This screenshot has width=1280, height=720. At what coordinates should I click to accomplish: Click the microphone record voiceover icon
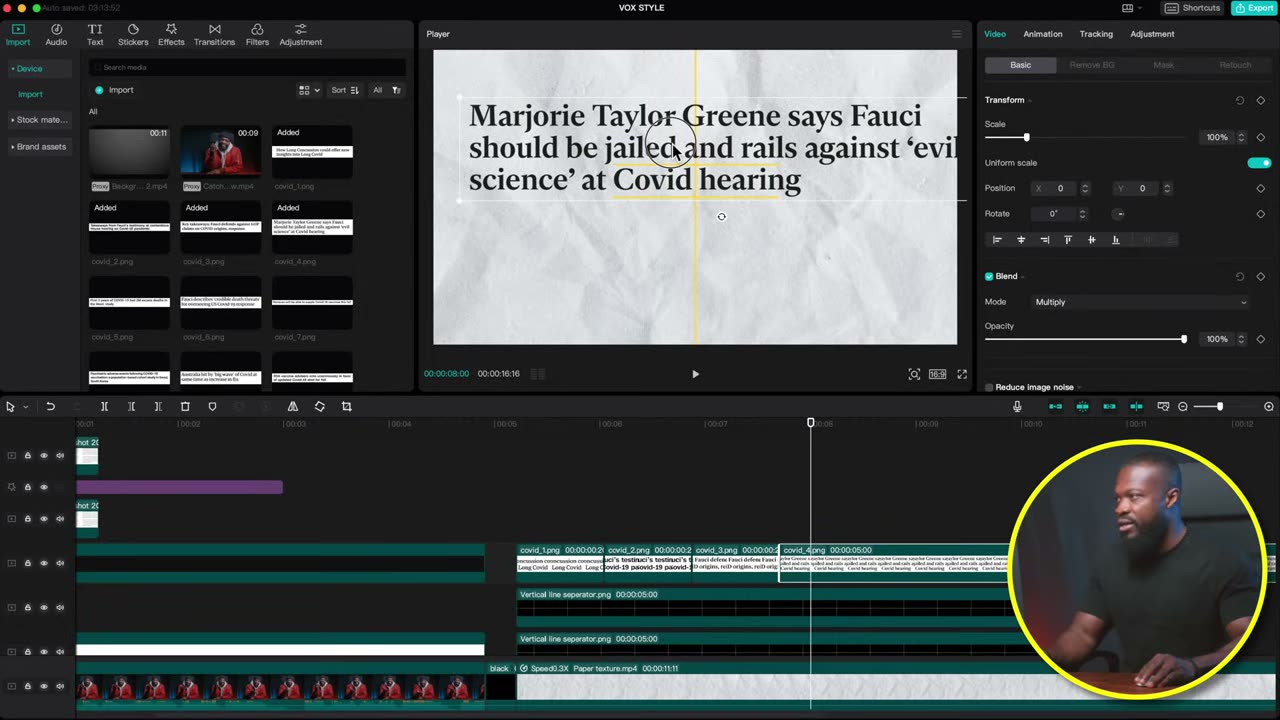pos(1017,407)
